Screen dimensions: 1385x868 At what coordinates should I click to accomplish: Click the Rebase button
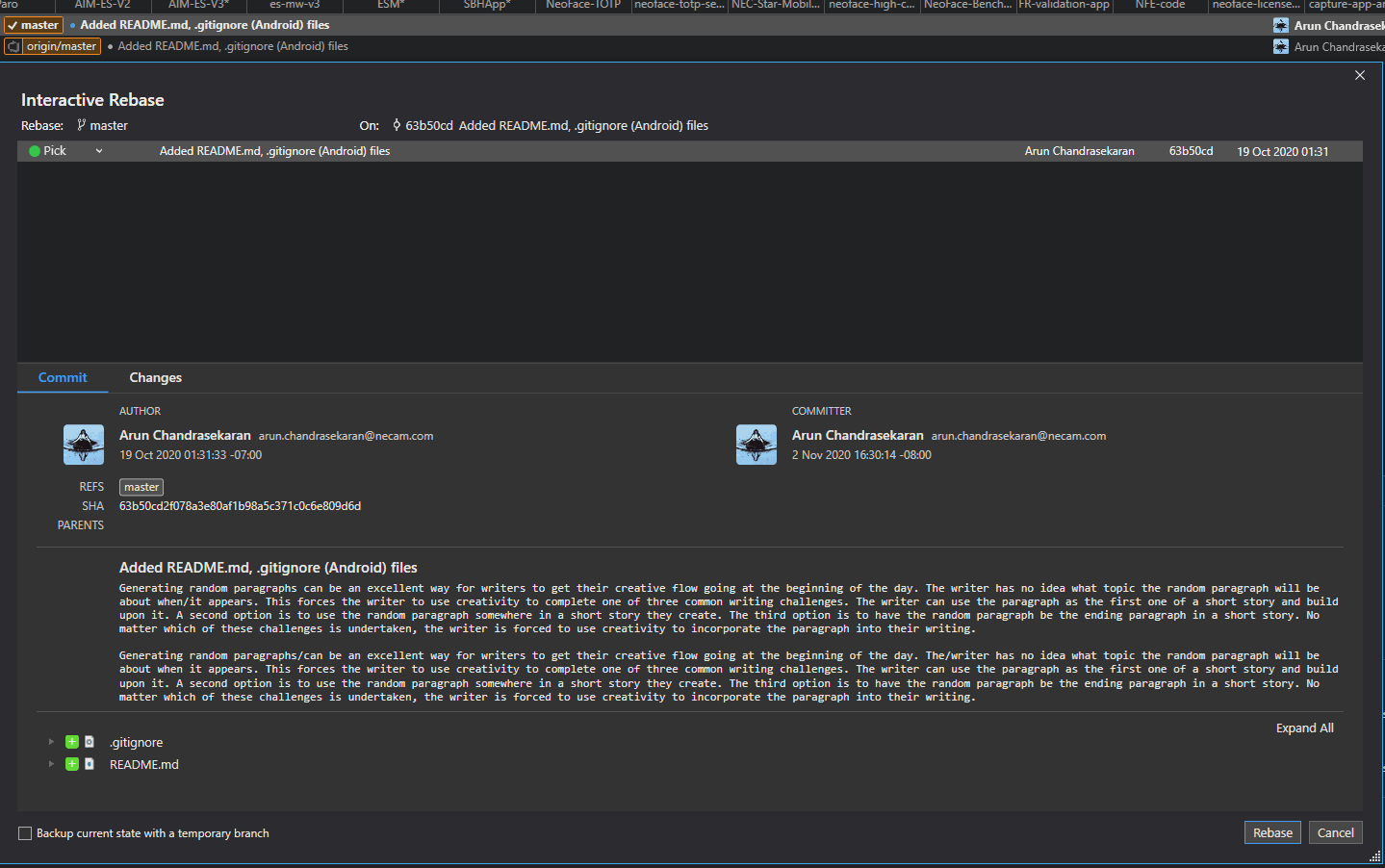click(x=1272, y=832)
